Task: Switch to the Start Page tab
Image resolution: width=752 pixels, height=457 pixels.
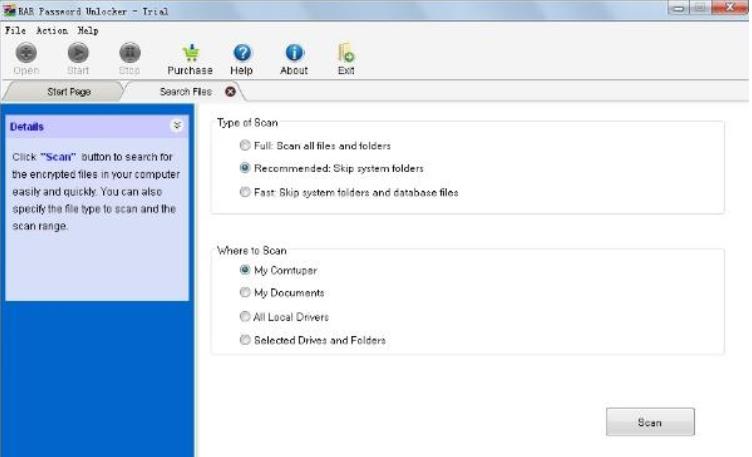Action: click(69, 91)
